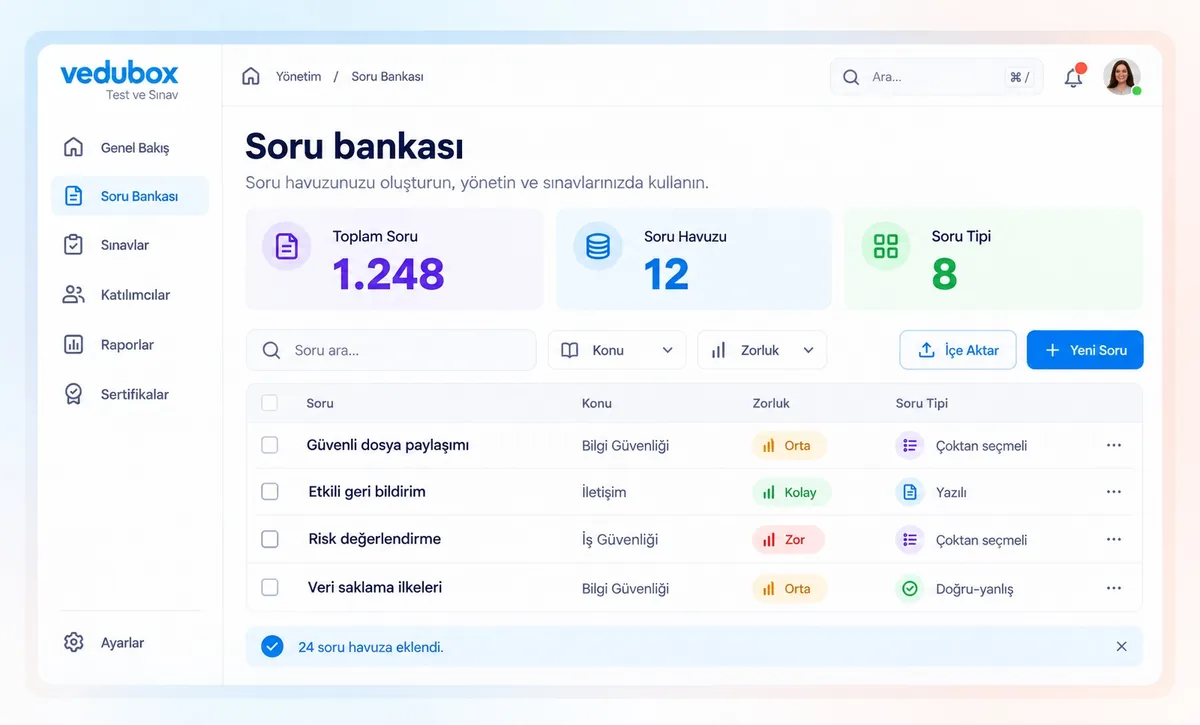Click the Katılımcılar people icon in sidebar

click(73, 295)
